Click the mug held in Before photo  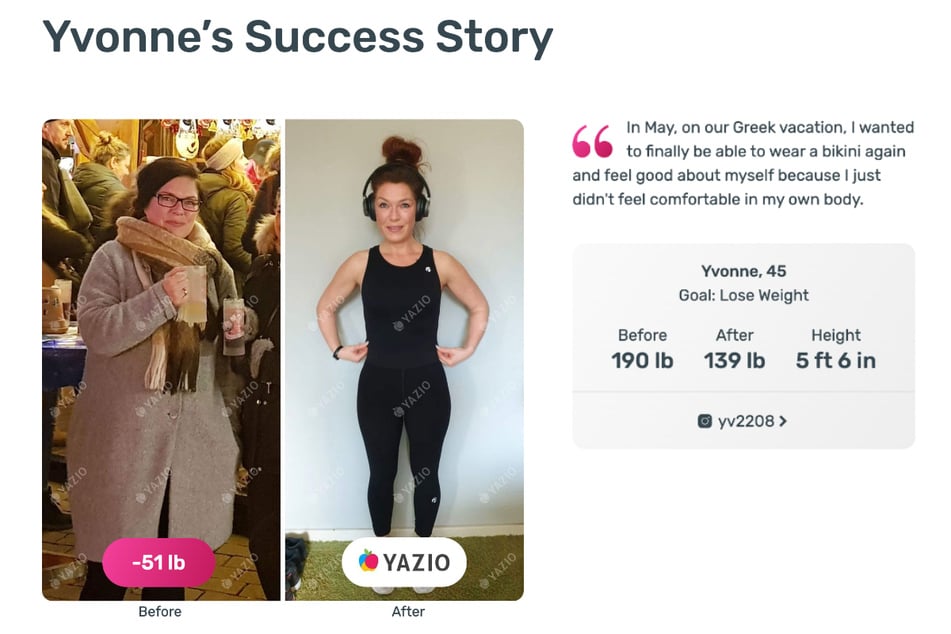click(193, 294)
